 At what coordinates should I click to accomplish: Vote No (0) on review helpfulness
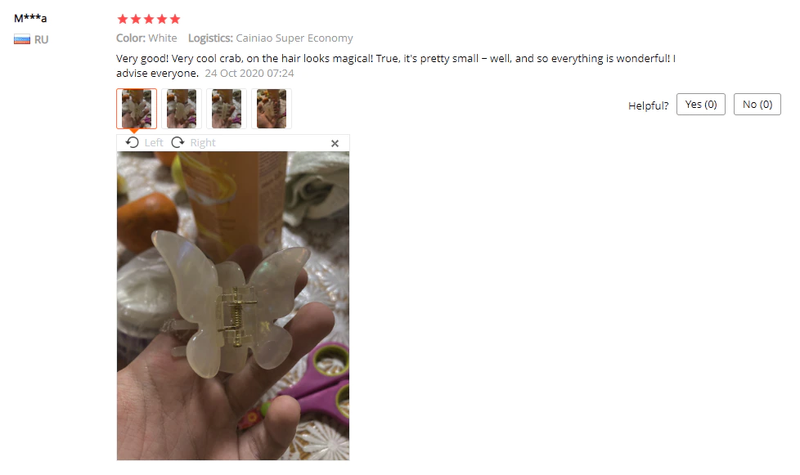(x=757, y=104)
